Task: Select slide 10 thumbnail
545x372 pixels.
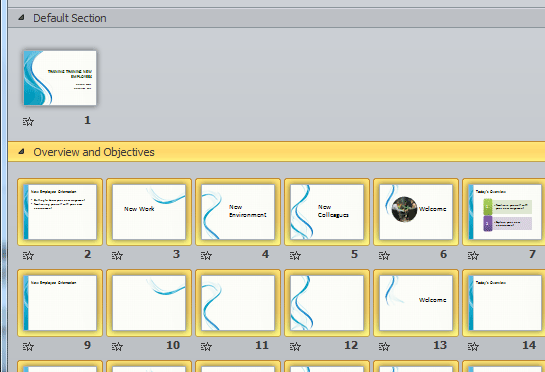Action: point(149,303)
